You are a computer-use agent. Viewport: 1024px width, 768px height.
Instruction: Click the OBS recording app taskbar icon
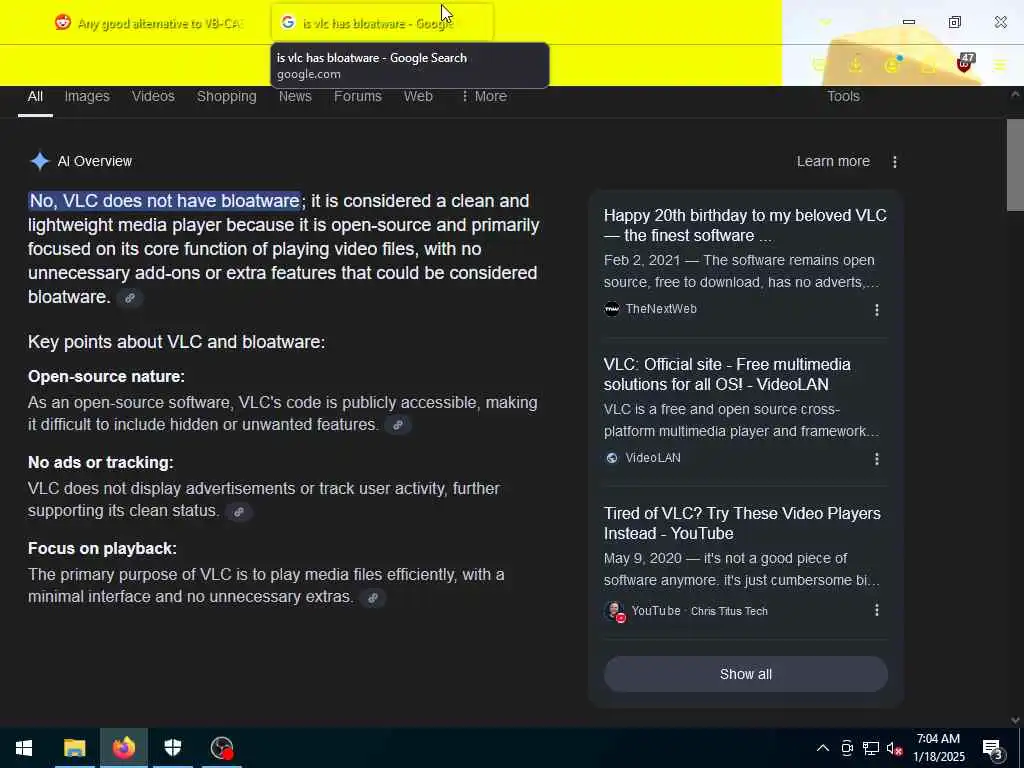[x=222, y=748]
